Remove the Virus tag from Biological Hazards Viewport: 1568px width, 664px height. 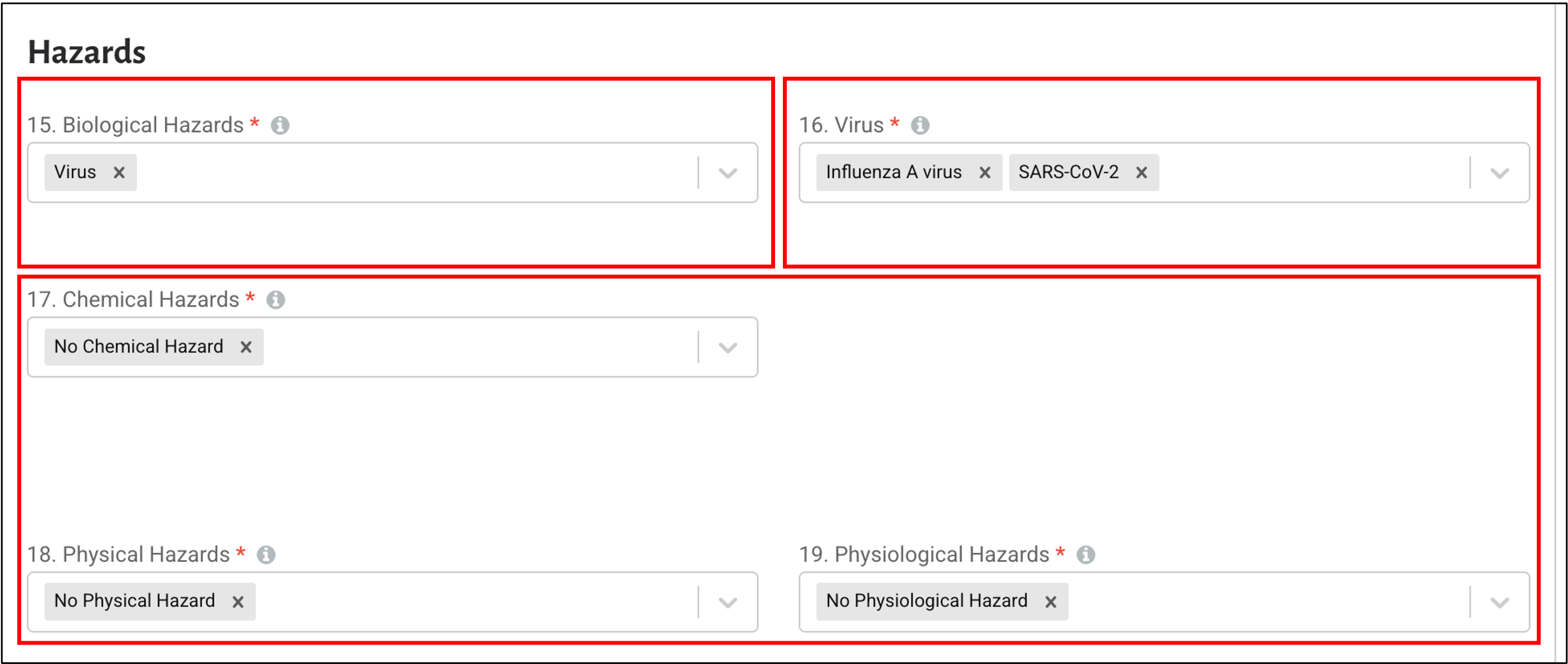click(x=119, y=173)
